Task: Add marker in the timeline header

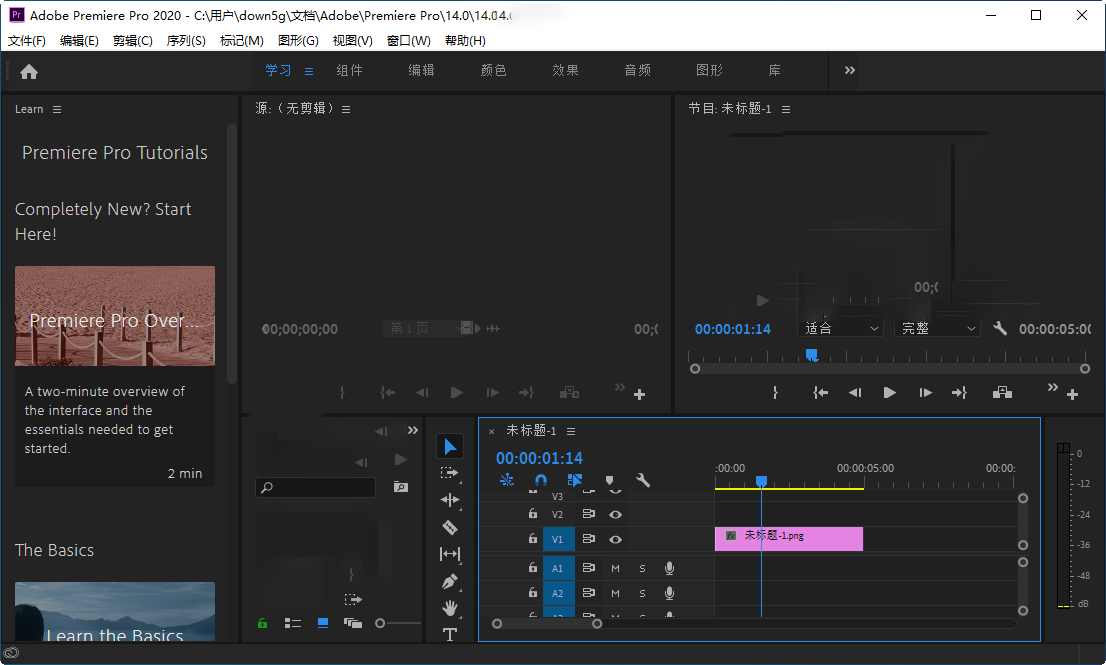Action: click(609, 480)
